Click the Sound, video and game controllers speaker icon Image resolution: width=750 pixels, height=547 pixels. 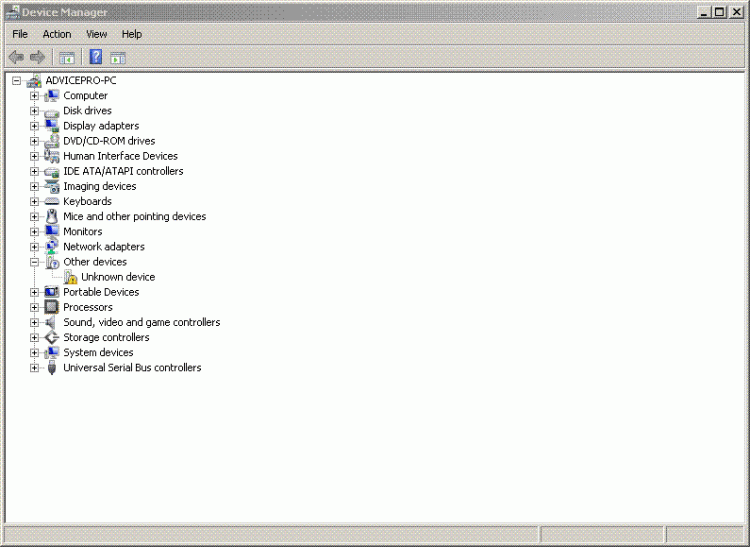[51, 322]
